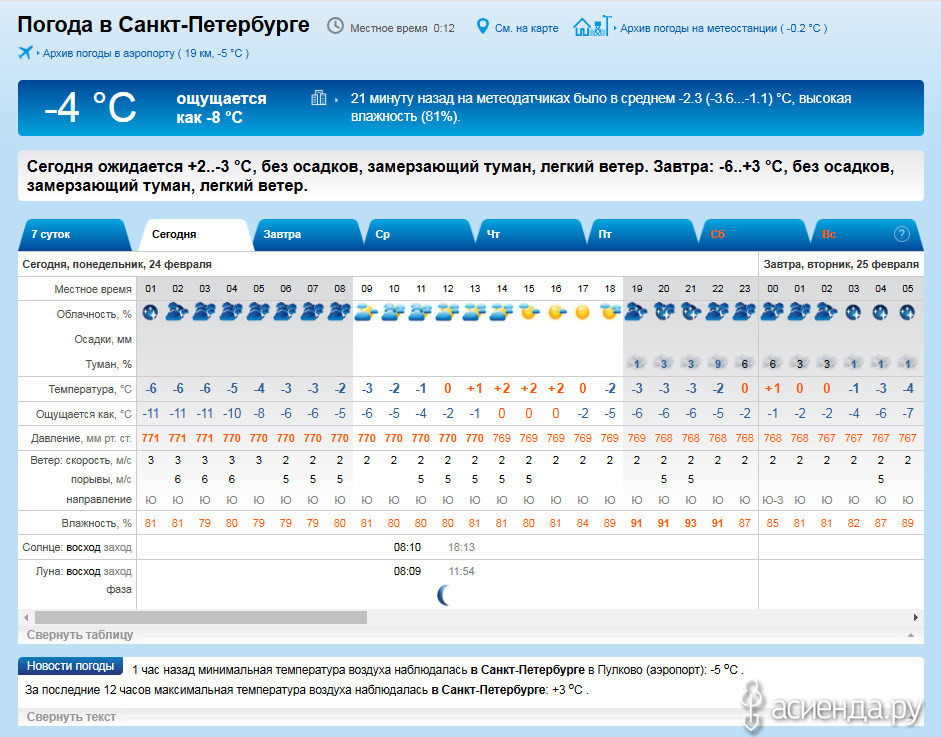Click the airplane icon for airport archive
The width and height of the screenshot is (941, 737).
click(26, 53)
